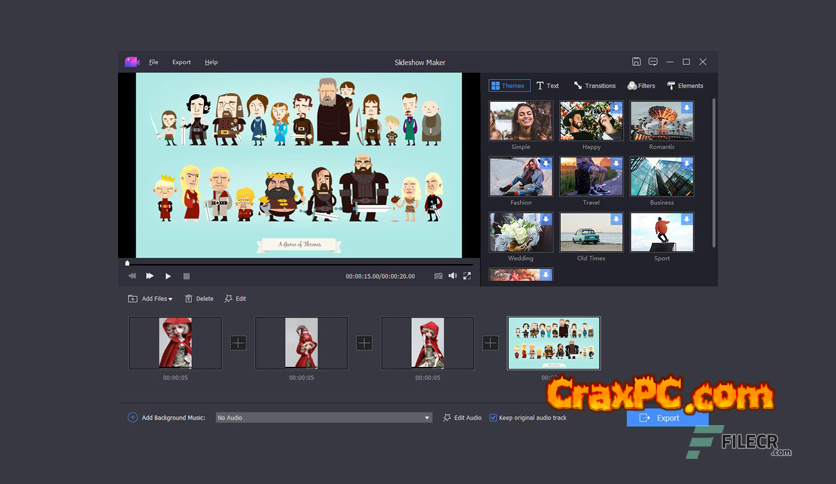Click the blue Export button
Screen dimensions: 836x484
coord(660,418)
